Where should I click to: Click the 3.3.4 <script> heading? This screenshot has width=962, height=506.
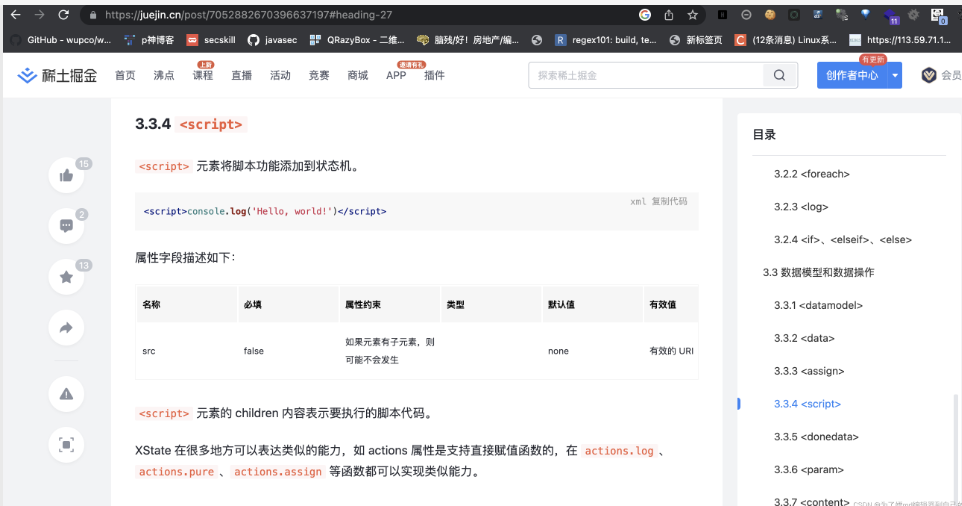click(x=191, y=124)
